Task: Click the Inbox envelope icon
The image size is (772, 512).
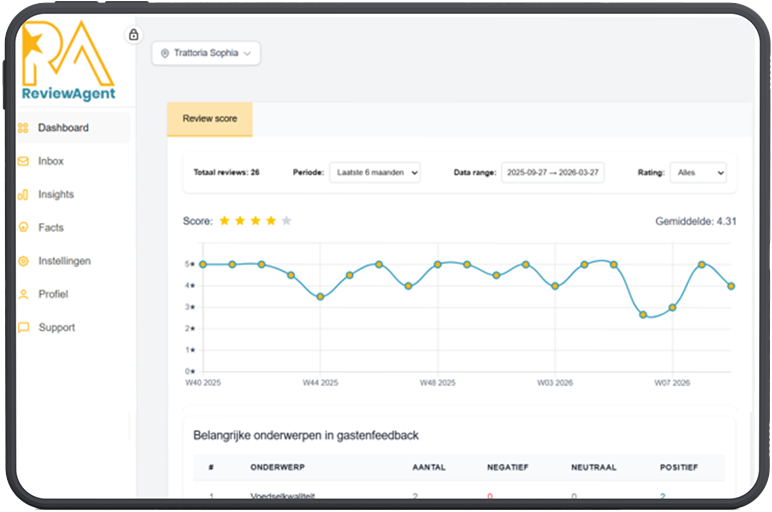Action: 23,161
